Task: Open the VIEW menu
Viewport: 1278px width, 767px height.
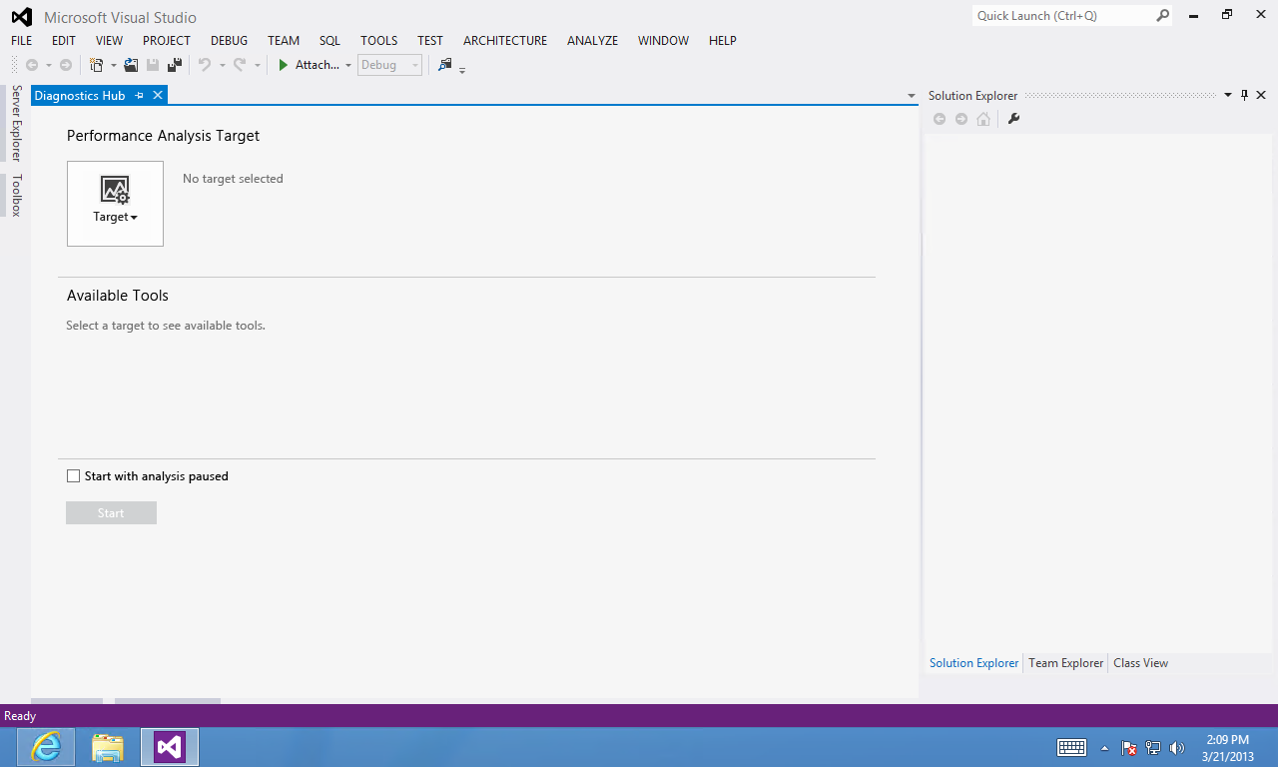Action: [x=109, y=41]
